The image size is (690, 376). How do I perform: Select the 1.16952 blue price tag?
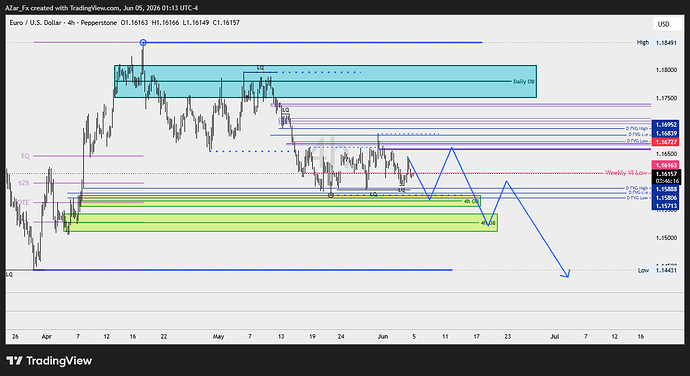[666, 125]
